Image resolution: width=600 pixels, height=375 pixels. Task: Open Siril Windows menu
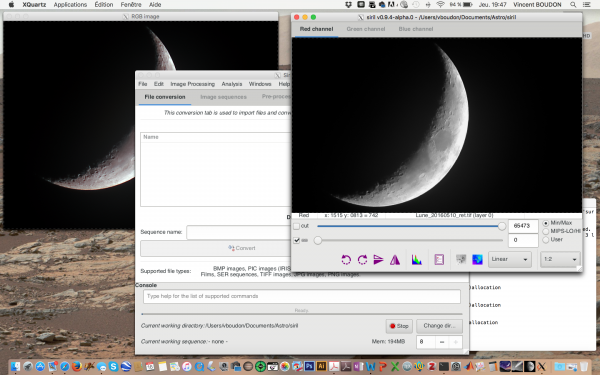(260, 84)
